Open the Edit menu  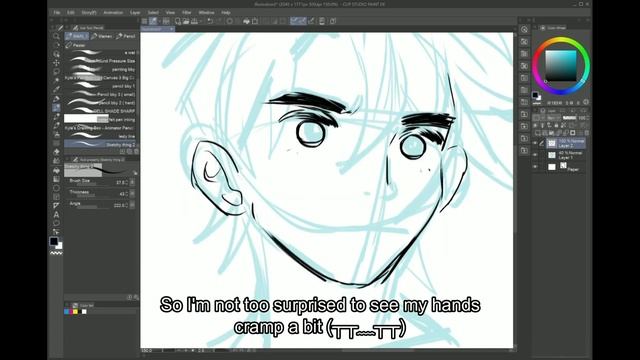[x=71, y=13]
